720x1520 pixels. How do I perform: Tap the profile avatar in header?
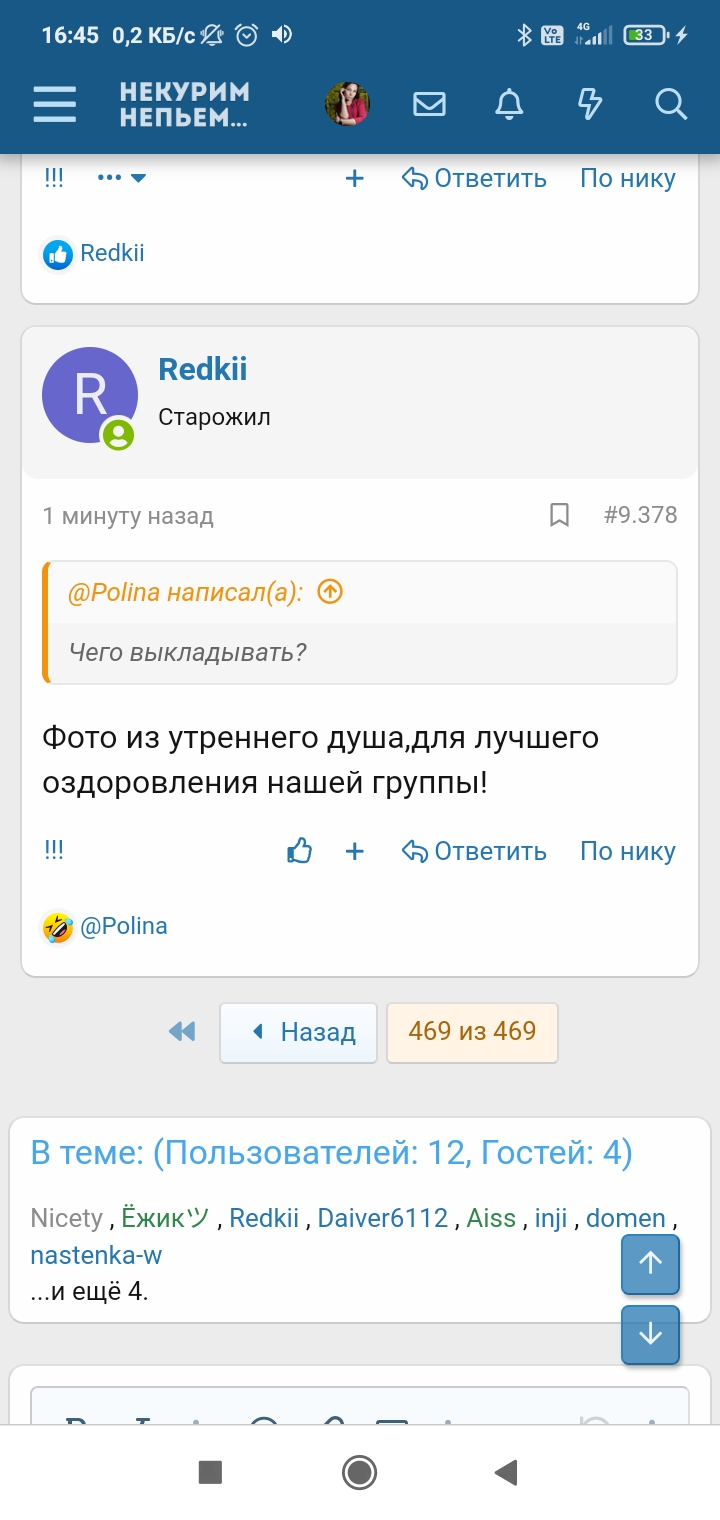click(348, 104)
